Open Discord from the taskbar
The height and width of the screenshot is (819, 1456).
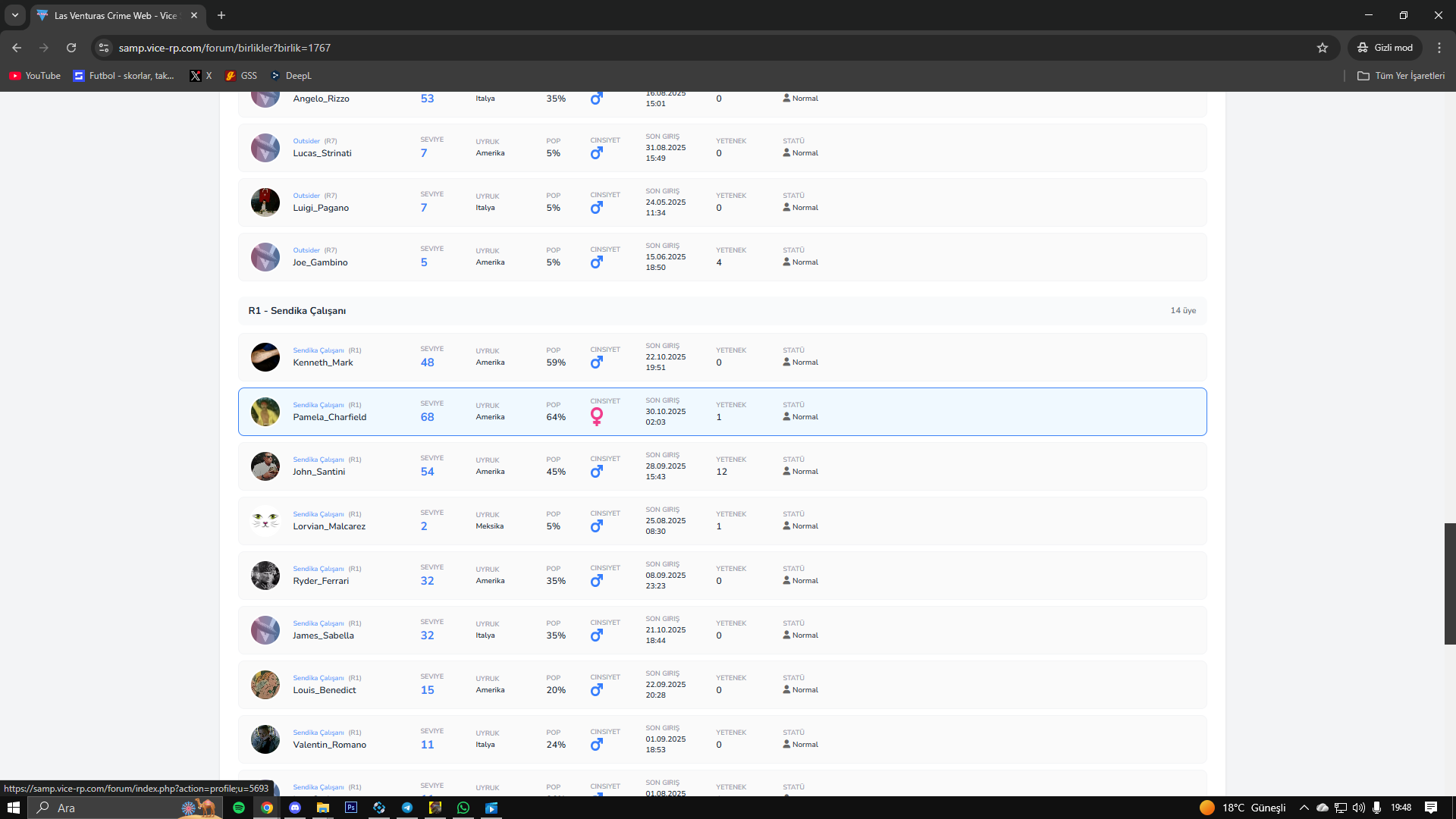[295, 808]
